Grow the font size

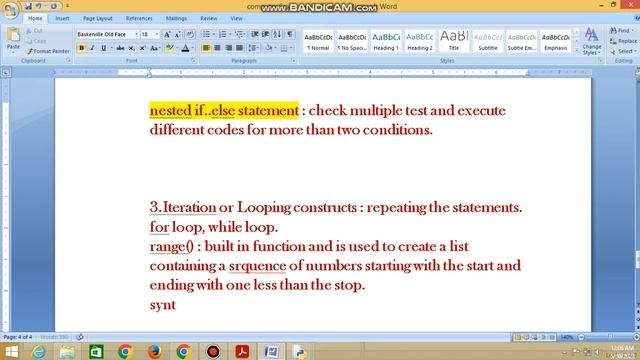click(x=167, y=35)
